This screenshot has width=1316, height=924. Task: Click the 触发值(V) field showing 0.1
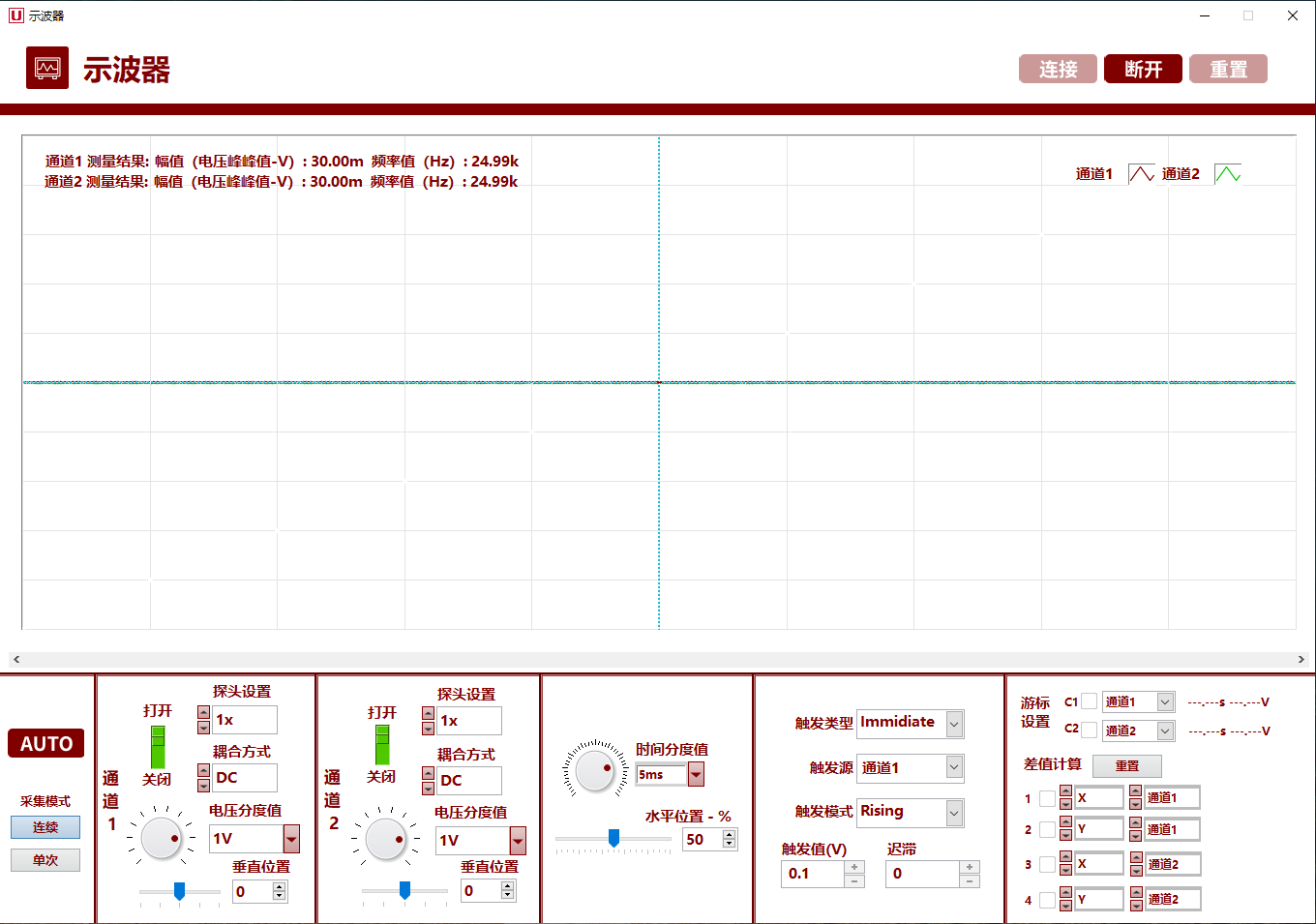point(813,874)
